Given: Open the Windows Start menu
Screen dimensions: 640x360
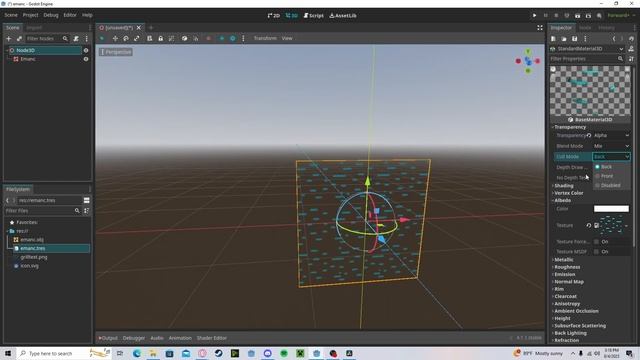Looking at the screenshot, I should [x=8, y=353].
